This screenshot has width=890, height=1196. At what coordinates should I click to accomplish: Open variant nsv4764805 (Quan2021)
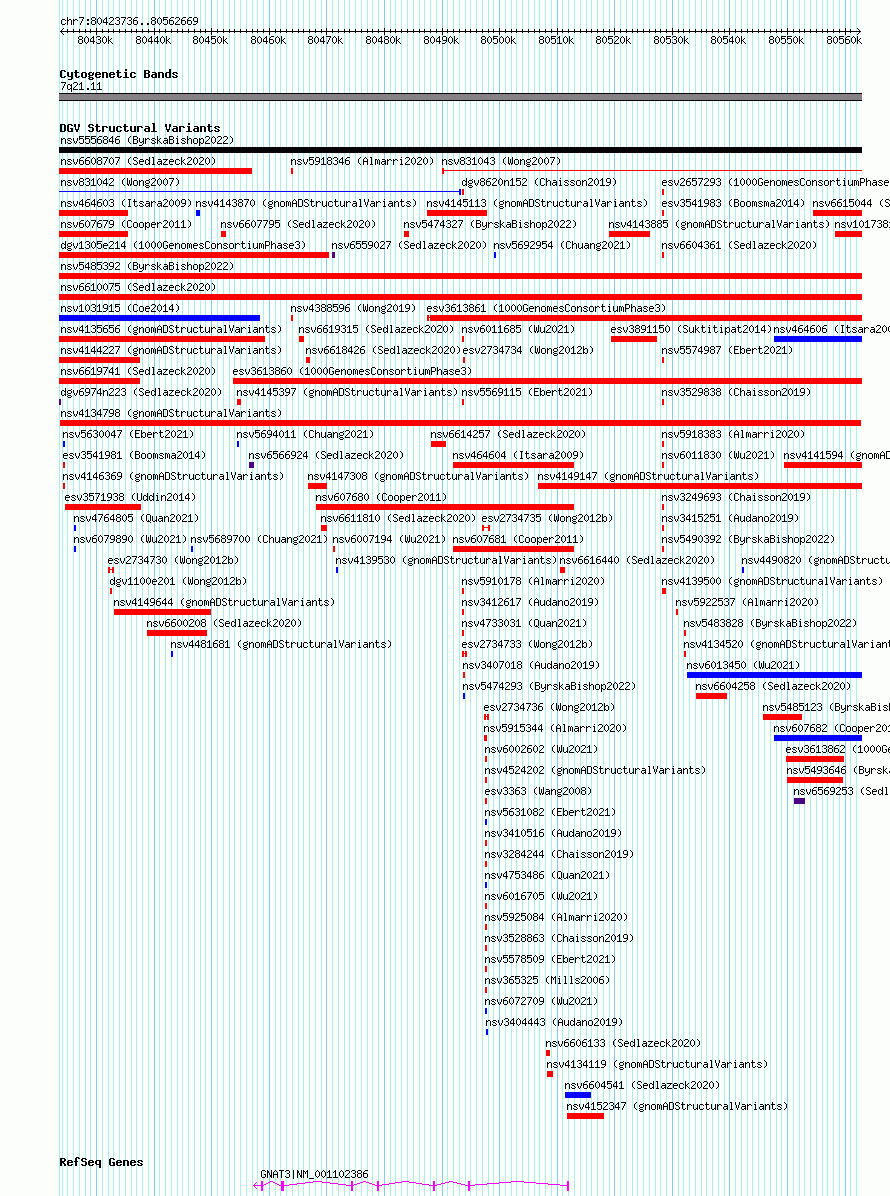(136, 518)
